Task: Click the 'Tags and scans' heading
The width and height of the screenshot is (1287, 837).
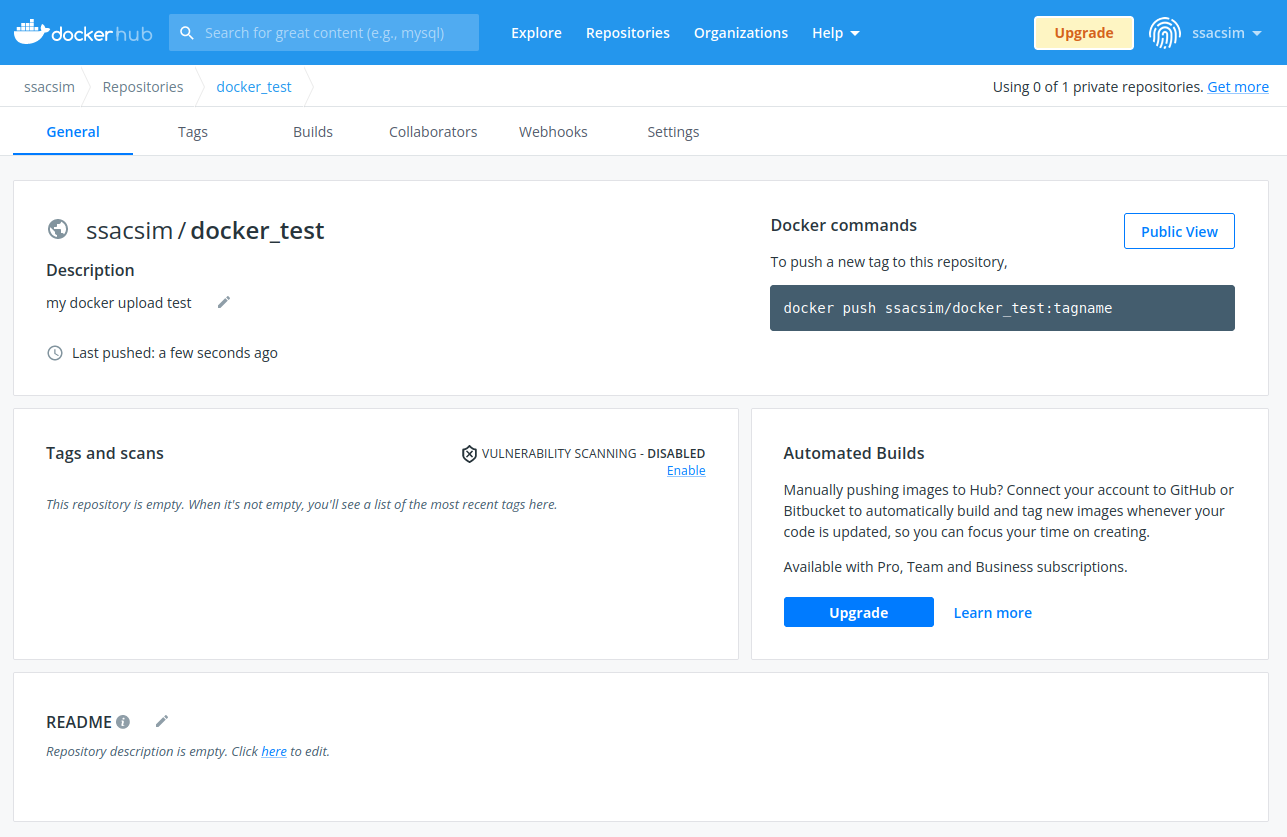Action: point(105,453)
